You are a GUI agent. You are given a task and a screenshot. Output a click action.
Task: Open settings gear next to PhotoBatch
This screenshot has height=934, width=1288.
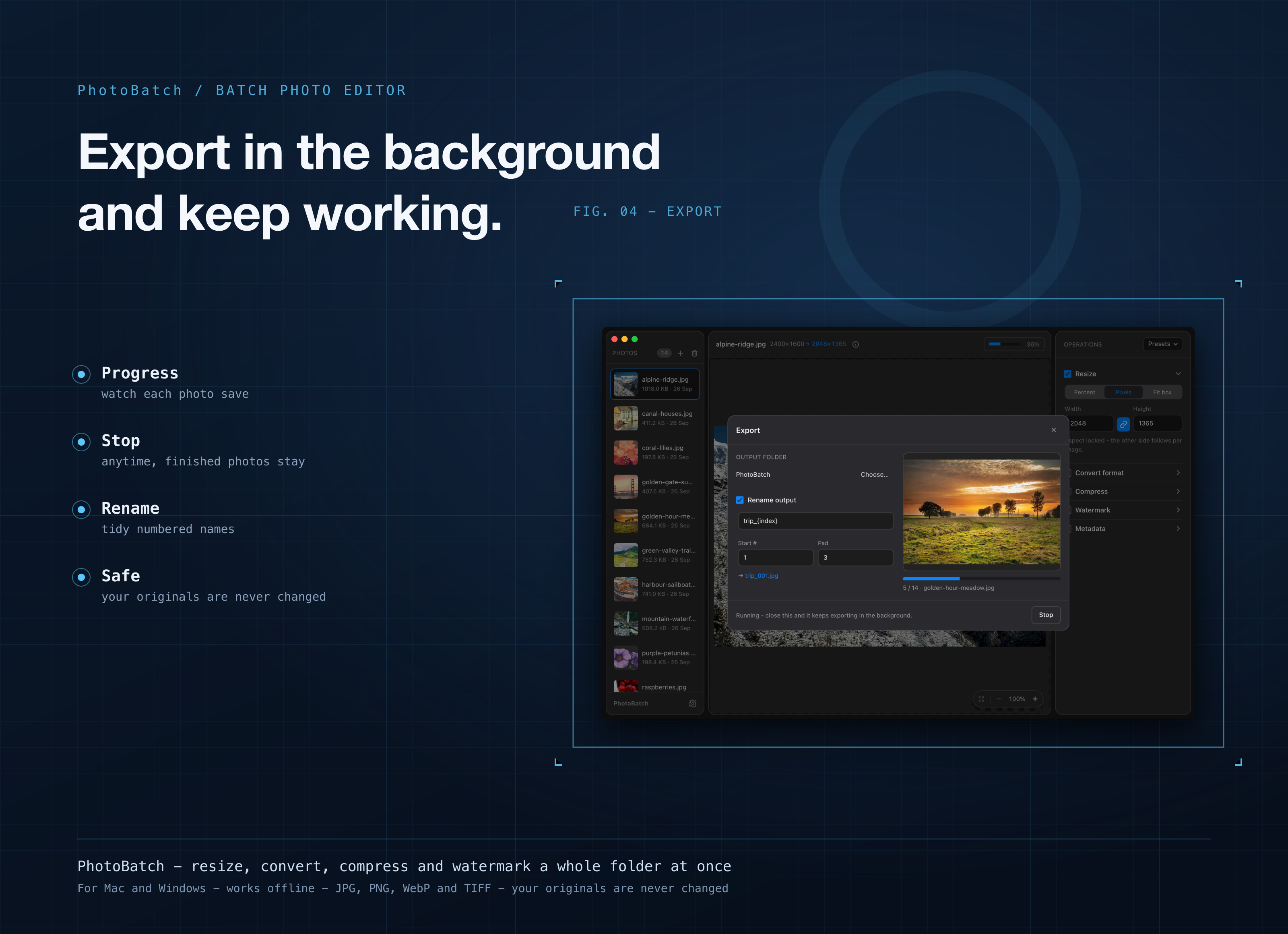pyautogui.click(x=692, y=703)
